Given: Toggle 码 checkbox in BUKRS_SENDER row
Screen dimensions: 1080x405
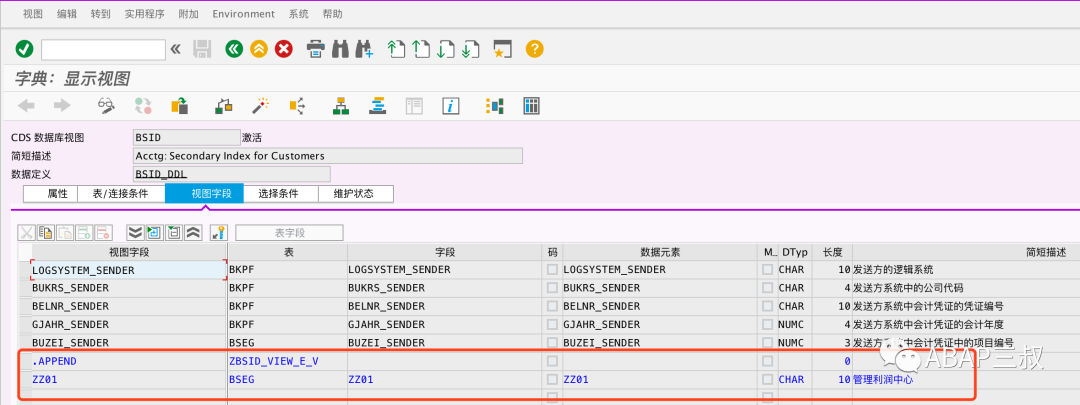Looking at the screenshot, I should click(x=552, y=288).
